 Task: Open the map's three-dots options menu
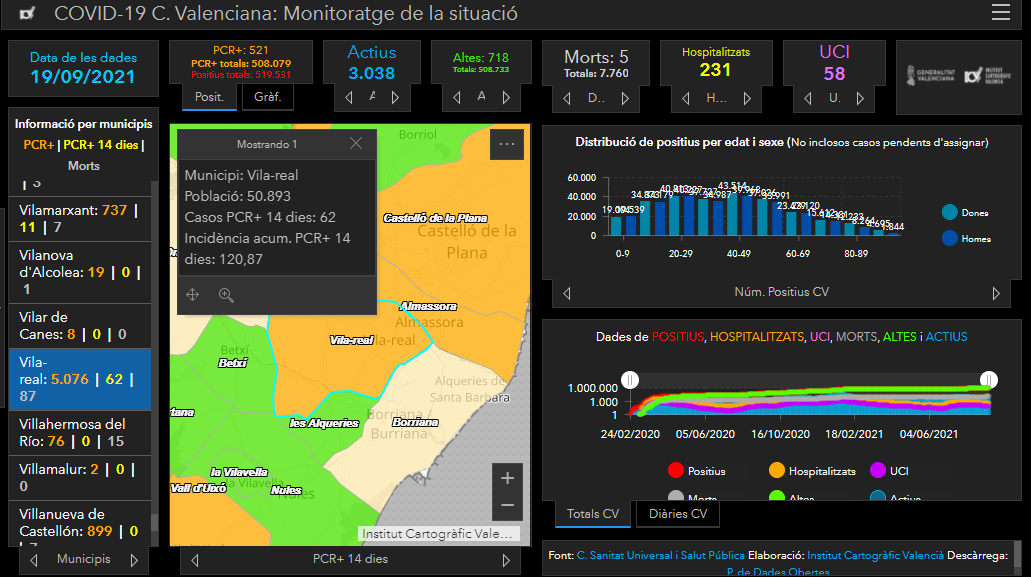(507, 144)
